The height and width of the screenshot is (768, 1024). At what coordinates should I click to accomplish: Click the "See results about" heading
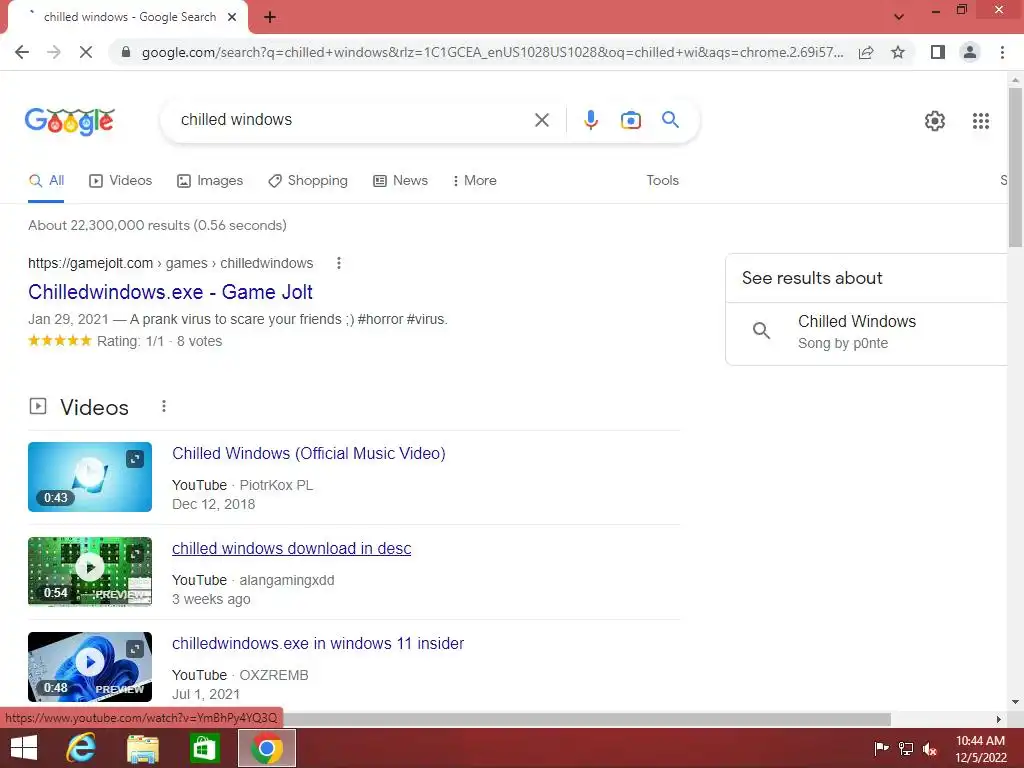pos(812,278)
